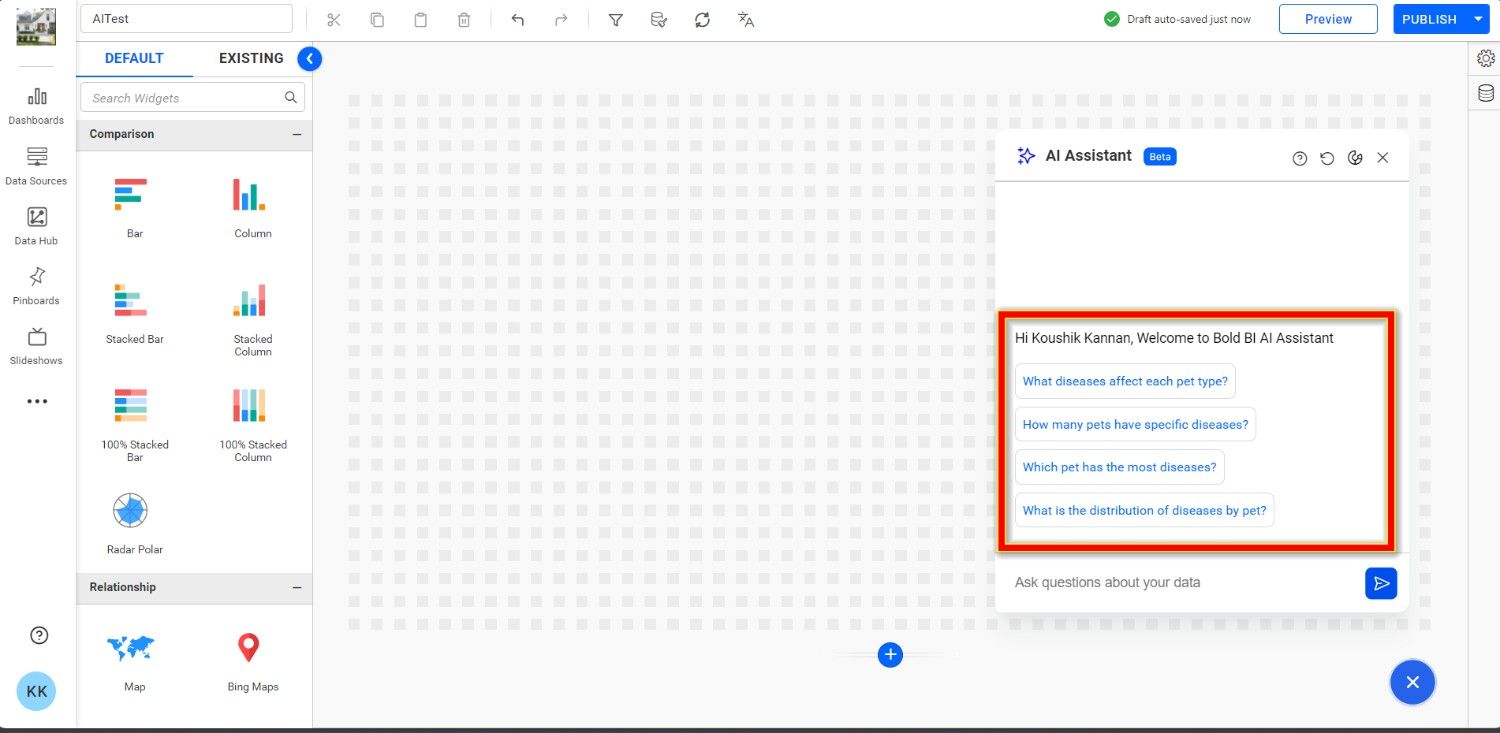Screen dimensions: 1500x733
Task: Click the Copy icon in toolbar
Action: pos(377,19)
